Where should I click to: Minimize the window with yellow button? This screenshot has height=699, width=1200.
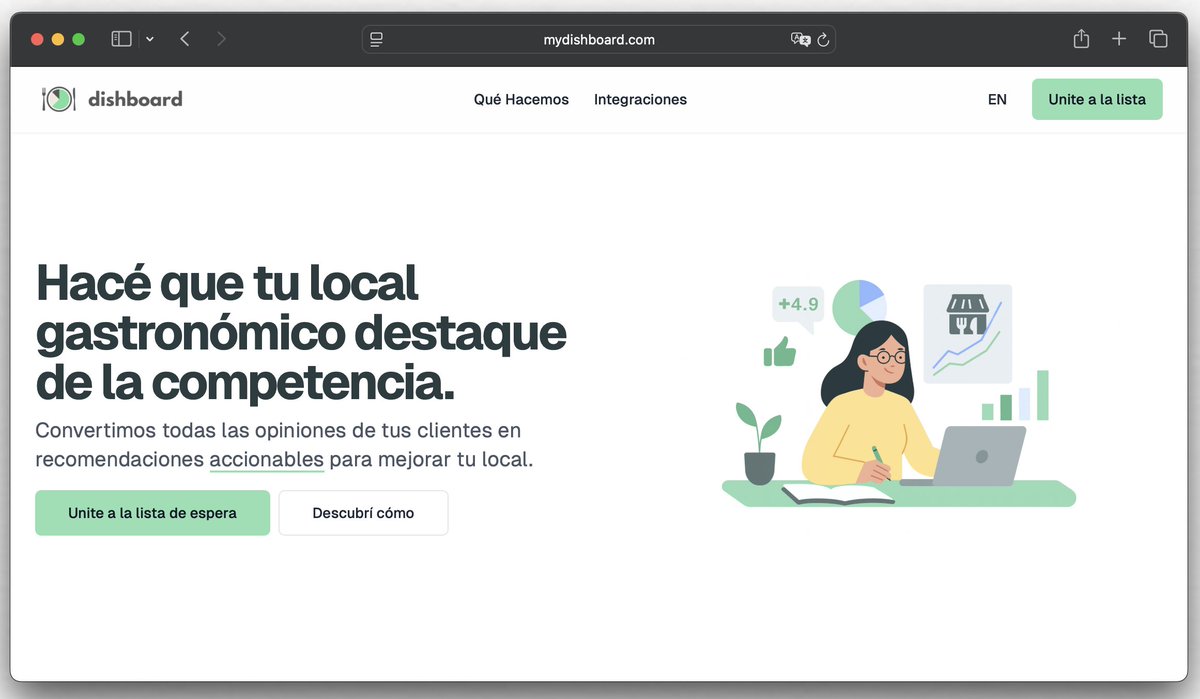tap(58, 39)
